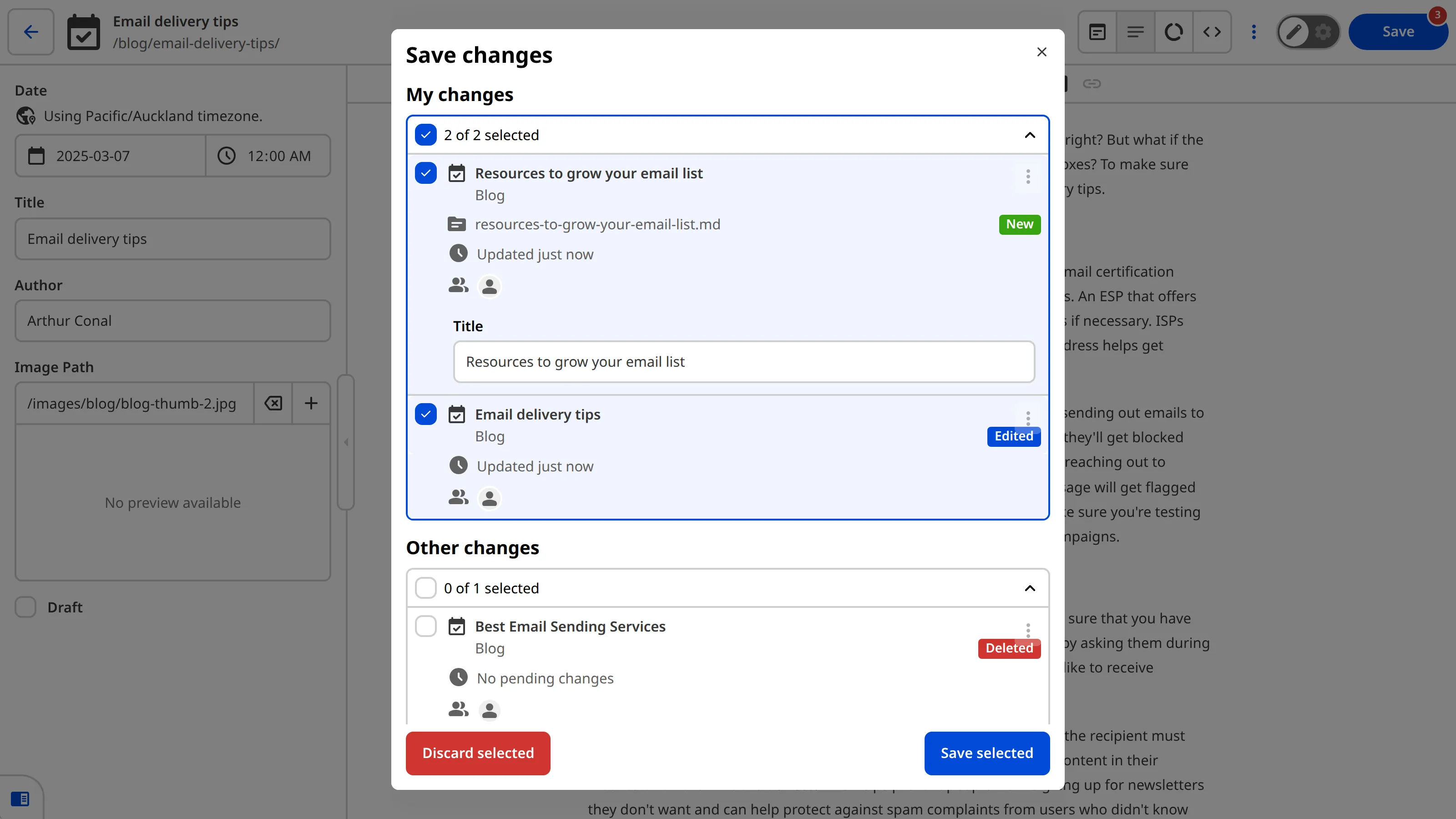Image resolution: width=1456 pixels, height=819 pixels.
Task: Click the calendar icon beside Best Email Sending Services
Action: point(457,626)
